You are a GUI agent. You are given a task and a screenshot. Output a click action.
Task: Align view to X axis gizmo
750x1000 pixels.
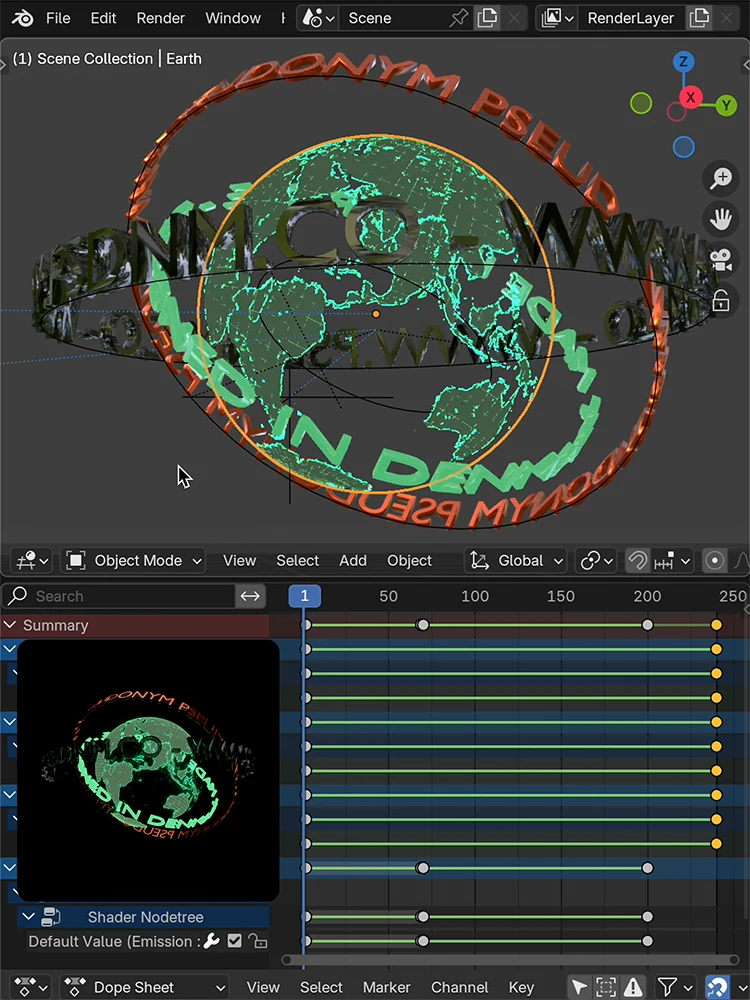(690, 98)
